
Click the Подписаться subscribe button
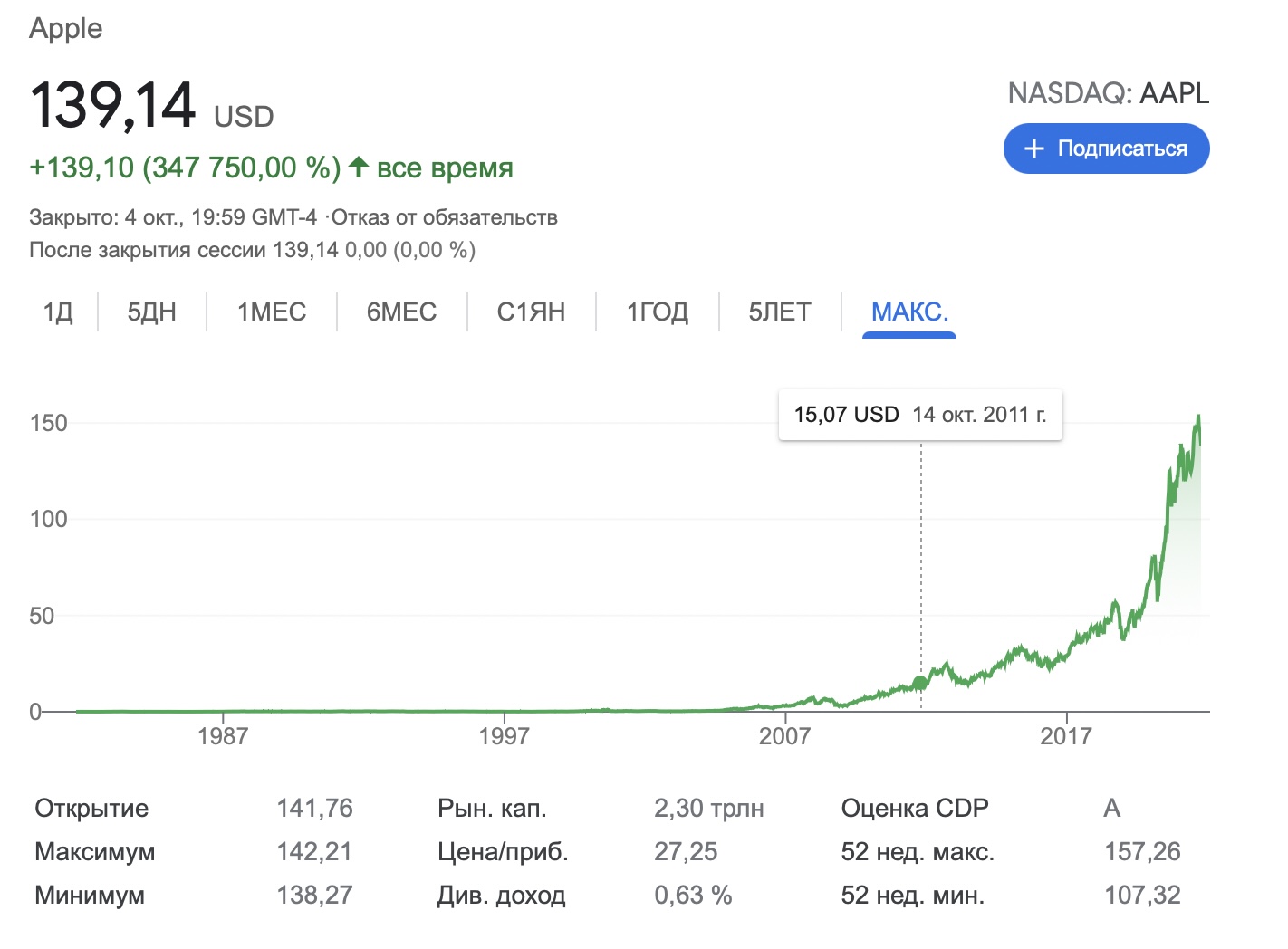click(1106, 149)
